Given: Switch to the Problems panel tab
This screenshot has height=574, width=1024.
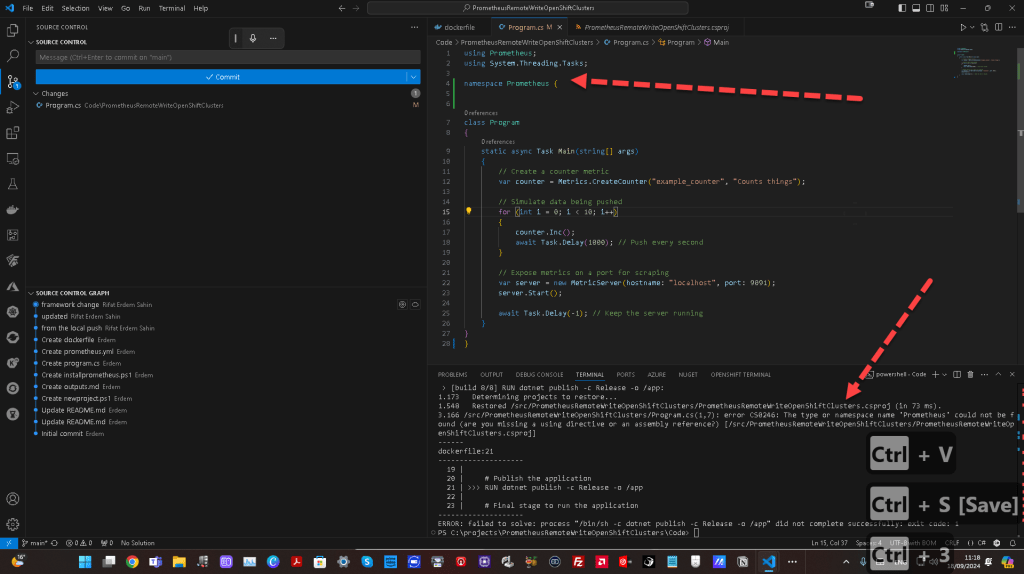Looking at the screenshot, I should tap(453, 375).
